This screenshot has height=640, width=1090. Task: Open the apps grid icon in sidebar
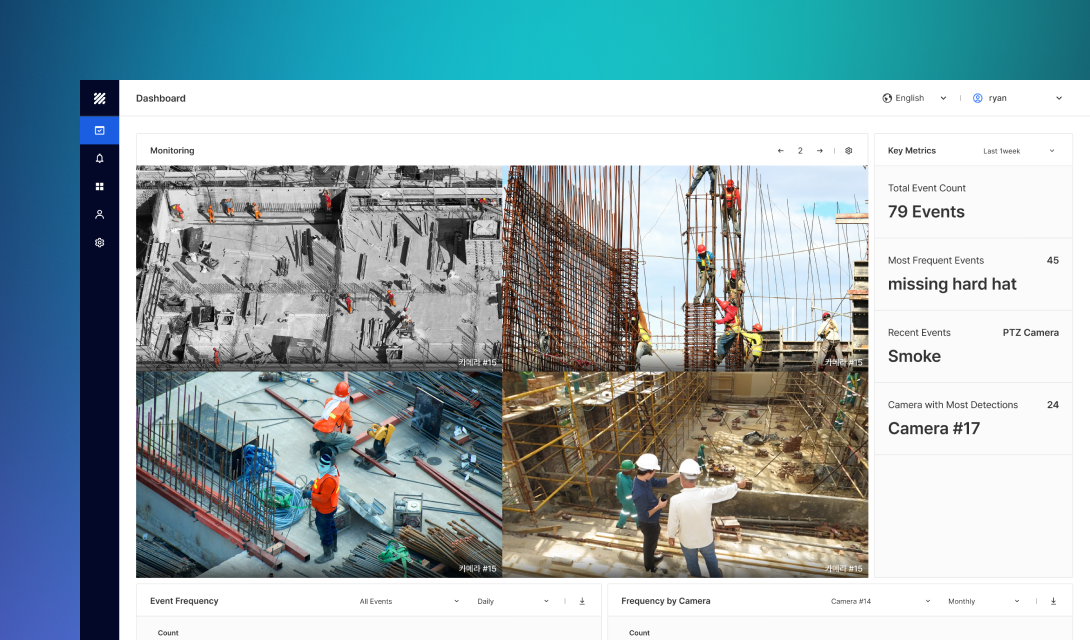[99, 186]
